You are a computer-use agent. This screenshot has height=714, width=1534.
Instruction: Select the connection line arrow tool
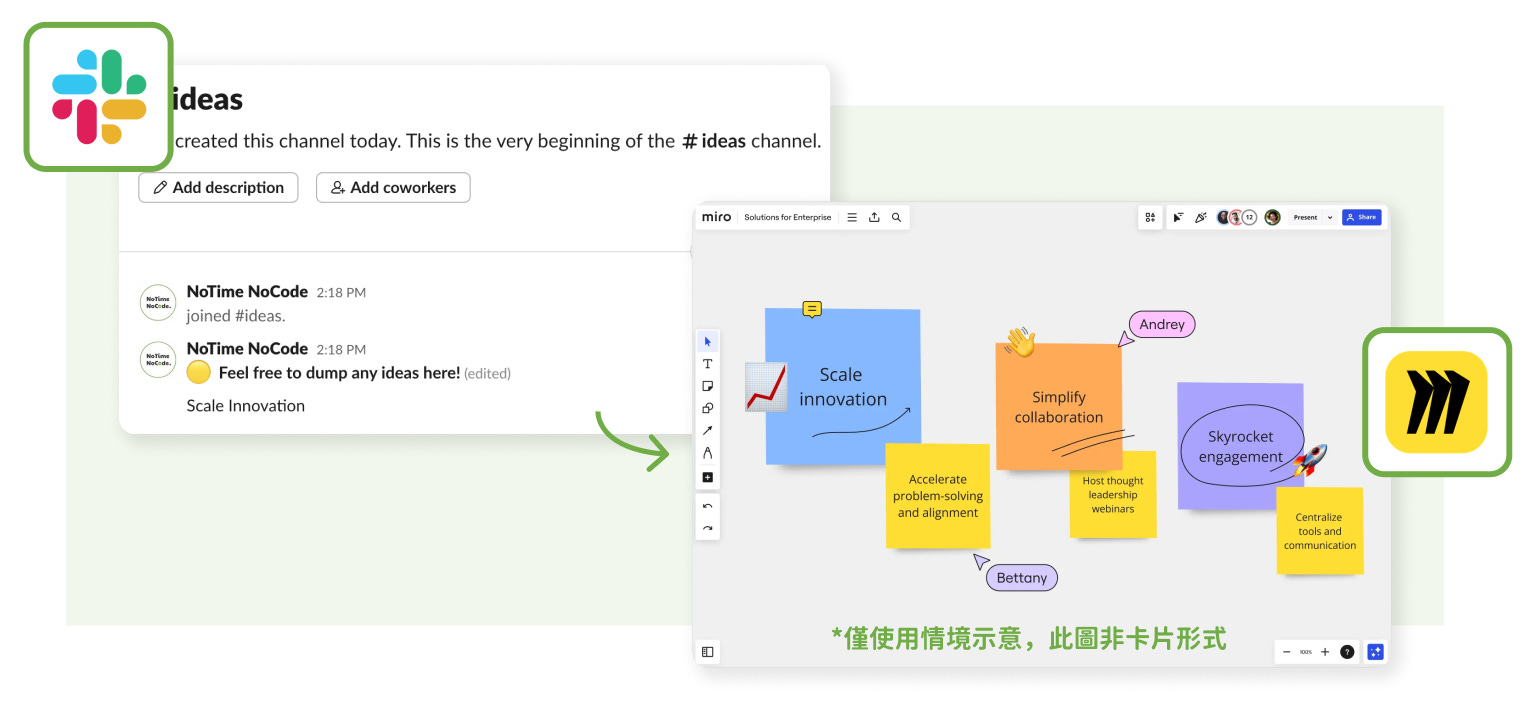click(x=707, y=431)
